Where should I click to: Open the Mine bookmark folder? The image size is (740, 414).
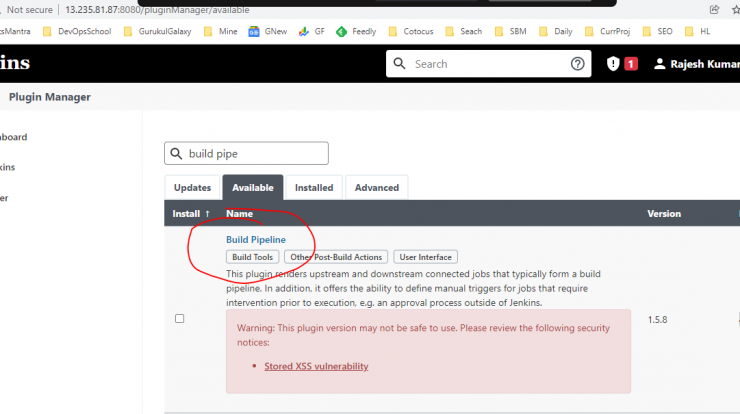click(220, 32)
